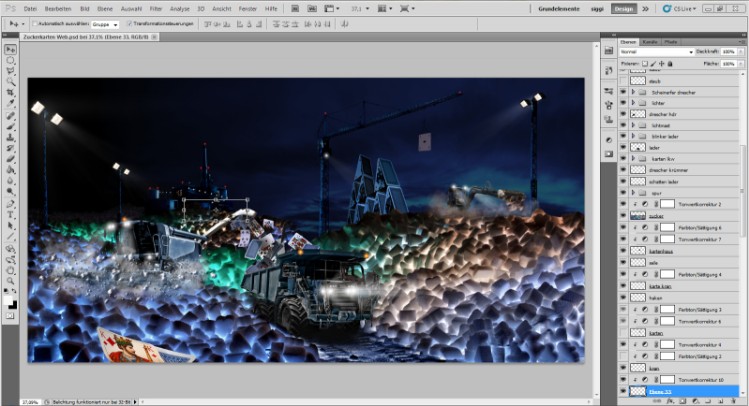The image size is (749, 406).
Task: Enable the 'Automatisch auswählen' checkbox
Action: 32,23
